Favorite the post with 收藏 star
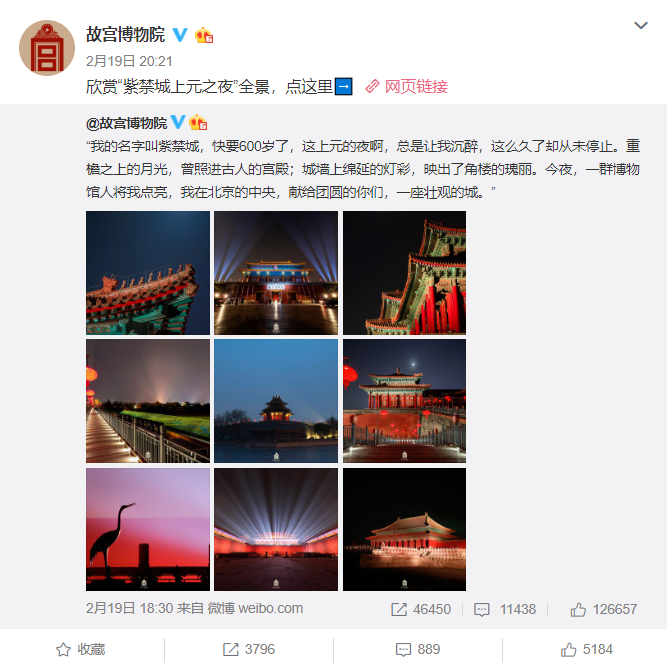 tap(81, 649)
